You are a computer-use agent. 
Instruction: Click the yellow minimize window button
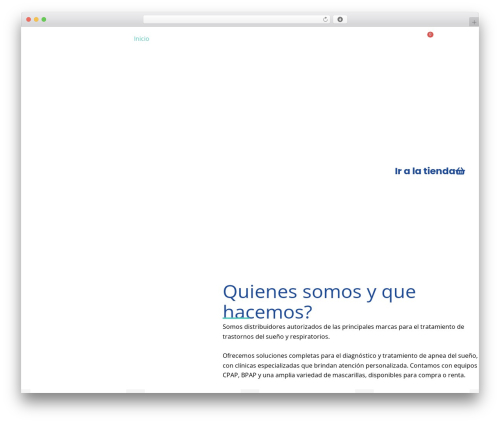coord(36,20)
